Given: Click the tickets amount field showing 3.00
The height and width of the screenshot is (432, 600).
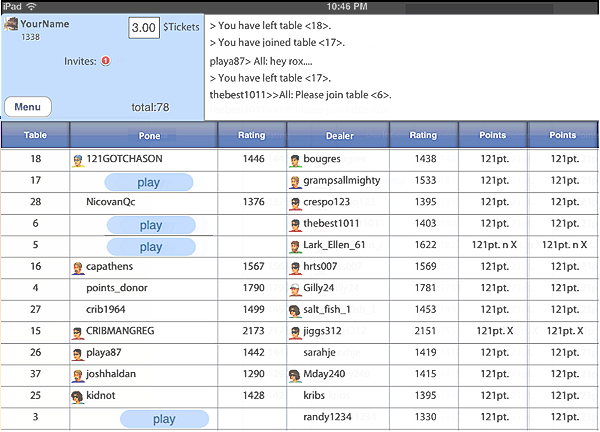Looking at the screenshot, I should click(144, 28).
